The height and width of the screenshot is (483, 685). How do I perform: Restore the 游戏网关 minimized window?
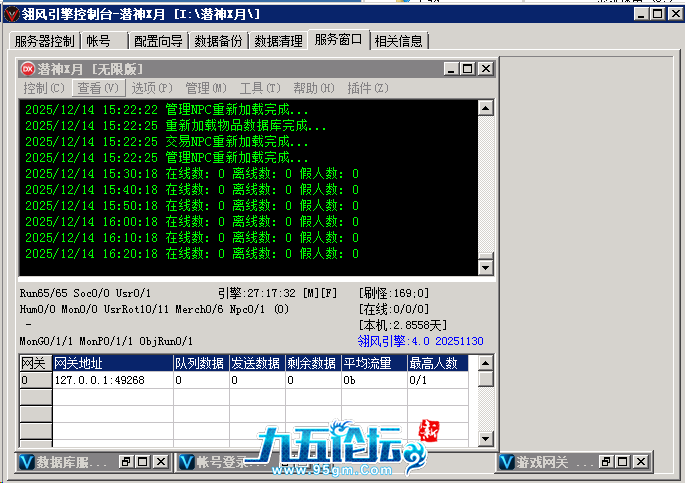pyautogui.click(x=606, y=462)
